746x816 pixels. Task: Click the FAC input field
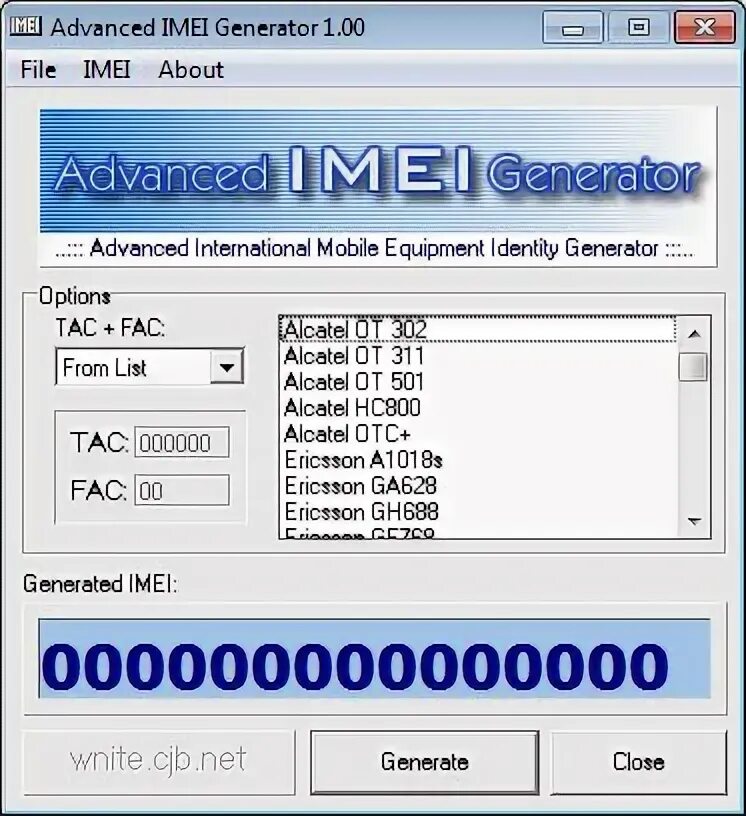click(182, 490)
